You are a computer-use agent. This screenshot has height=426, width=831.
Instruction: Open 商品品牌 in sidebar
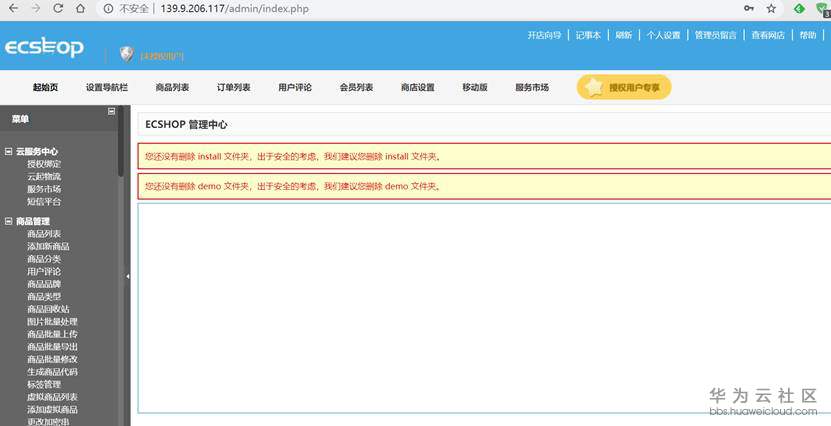tap(44, 284)
